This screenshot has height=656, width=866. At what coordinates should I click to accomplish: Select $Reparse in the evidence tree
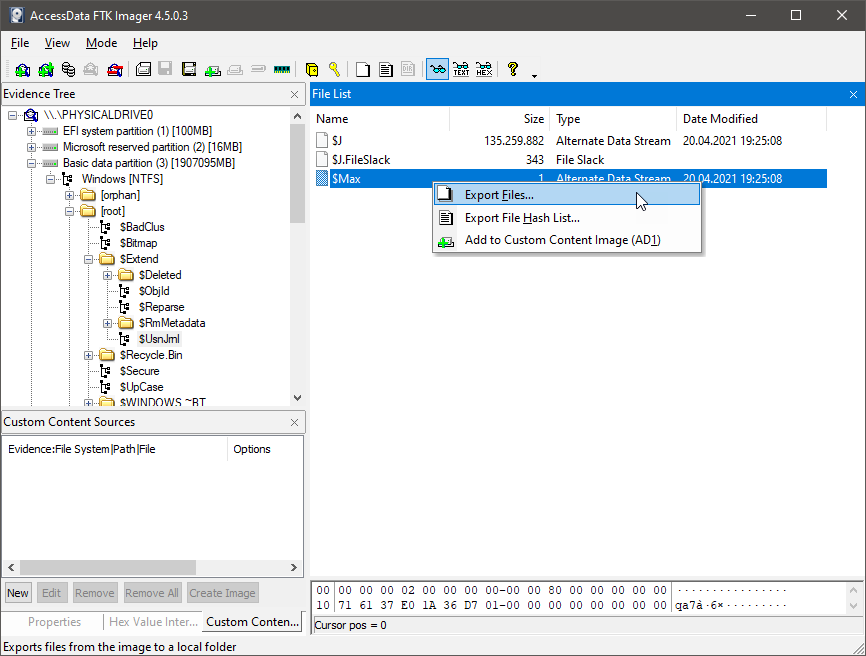(x=161, y=307)
